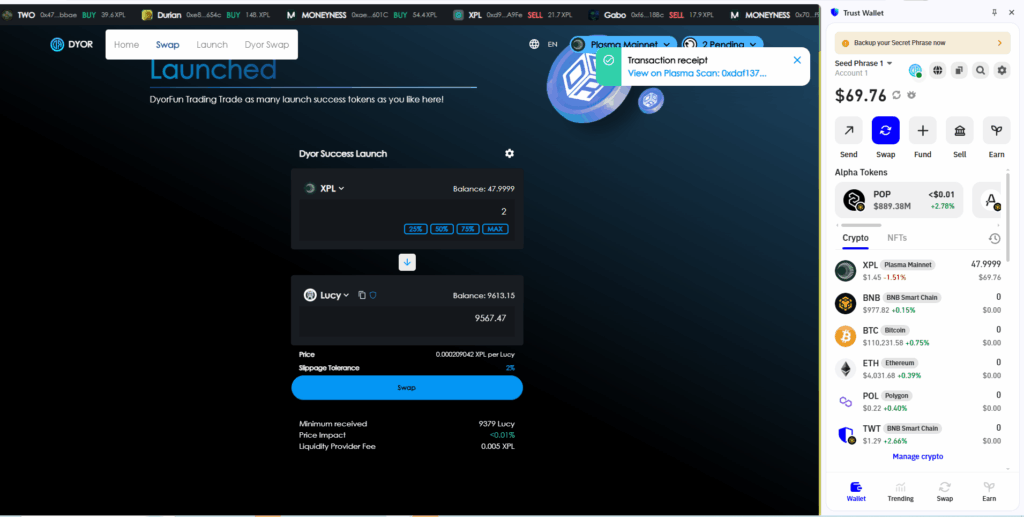Copy the Lucy token address
Viewport: 1024px width, 517px height.
362,295
